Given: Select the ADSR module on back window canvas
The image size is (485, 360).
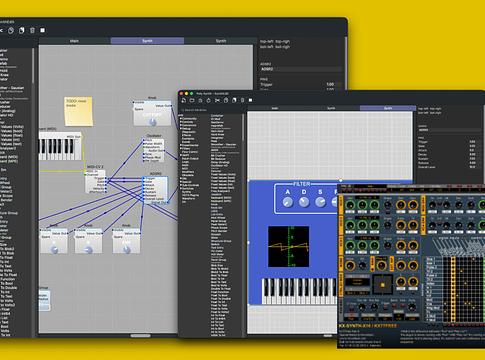Looking at the screenshot, I should tap(155, 190).
